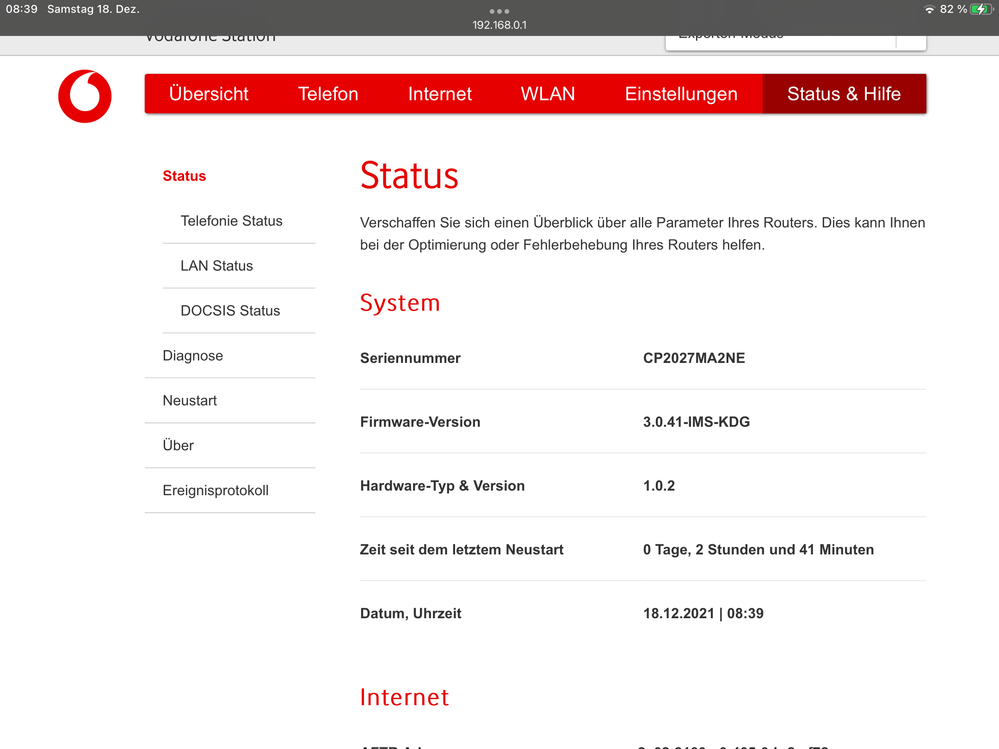Tap the 82 % battery percentage
This screenshot has height=749, width=999.
(x=953, y=9)
